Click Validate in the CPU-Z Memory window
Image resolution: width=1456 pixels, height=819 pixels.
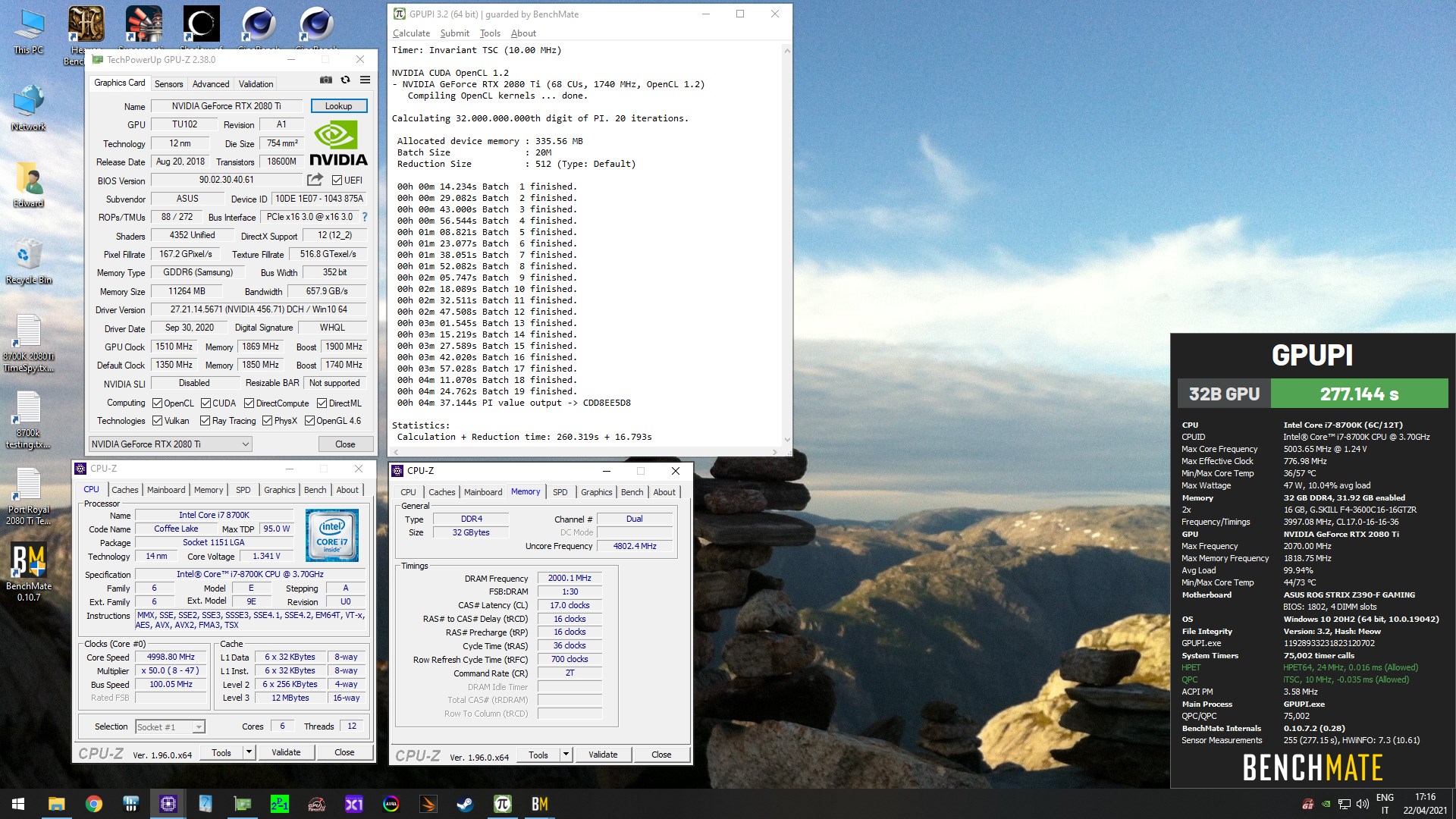click(603, 755)
